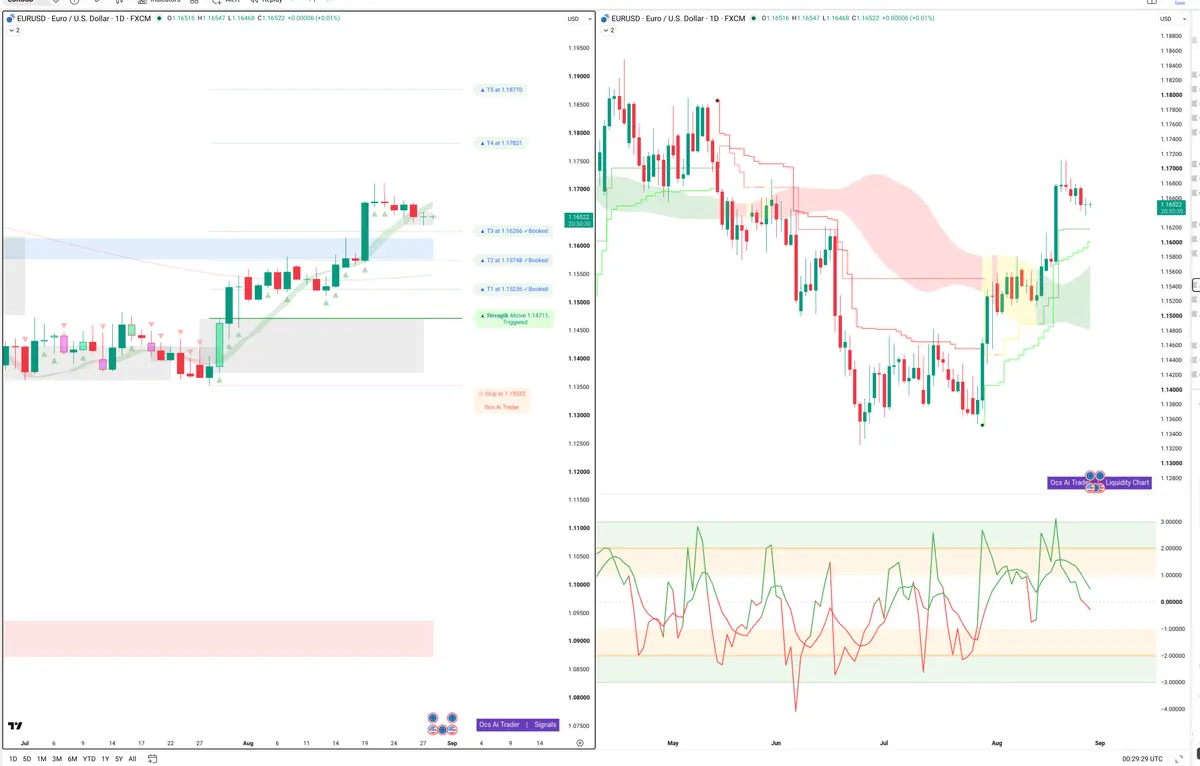The height and width of the screenshot is (766, 1200).
Task: Open the economic event flag icons on left chart
Action: (x=442, y=724)
